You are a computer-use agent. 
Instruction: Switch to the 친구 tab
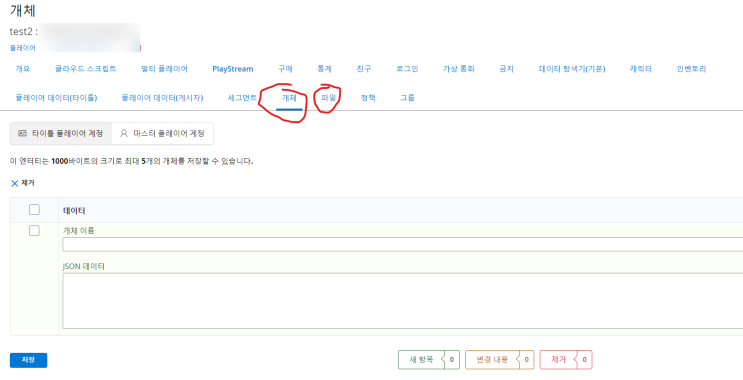364,69
